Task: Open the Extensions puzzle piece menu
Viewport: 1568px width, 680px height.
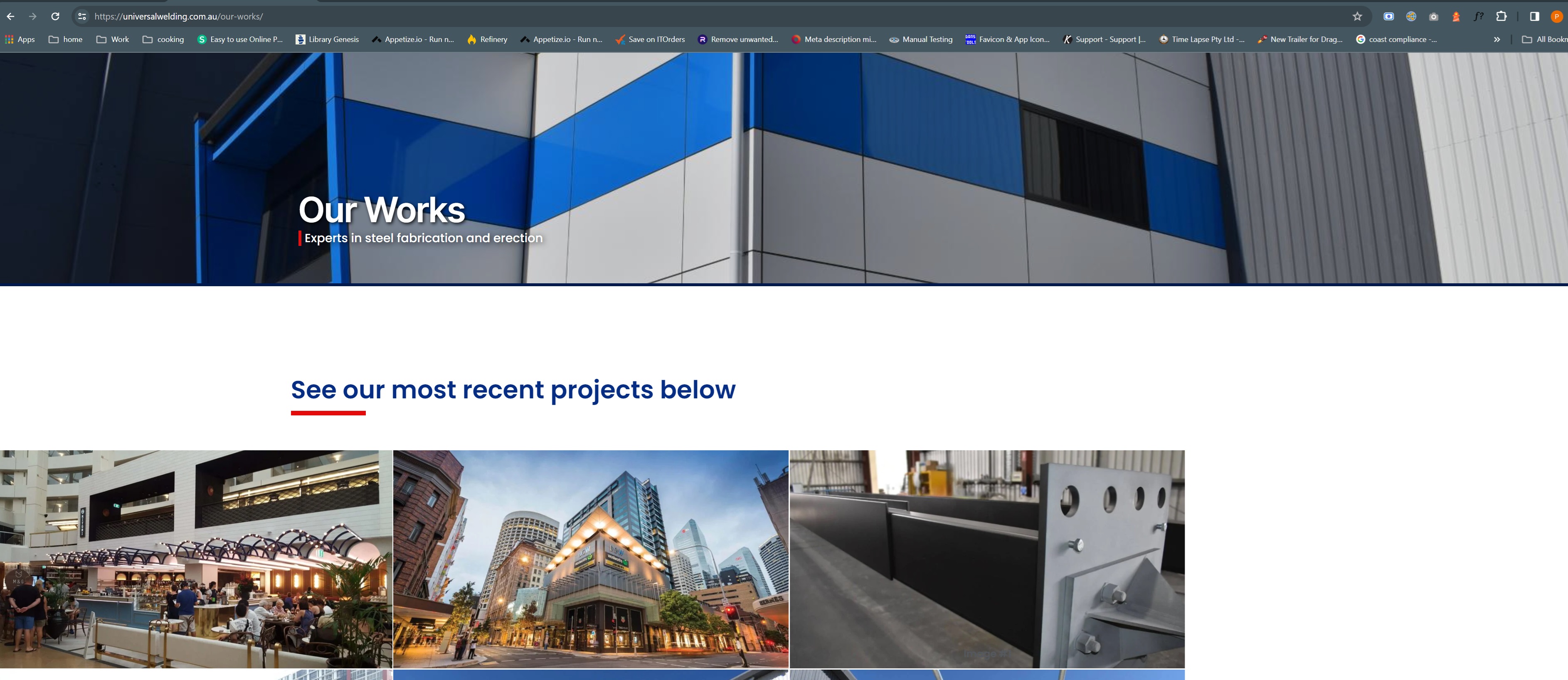Action: pos(1501,17)
